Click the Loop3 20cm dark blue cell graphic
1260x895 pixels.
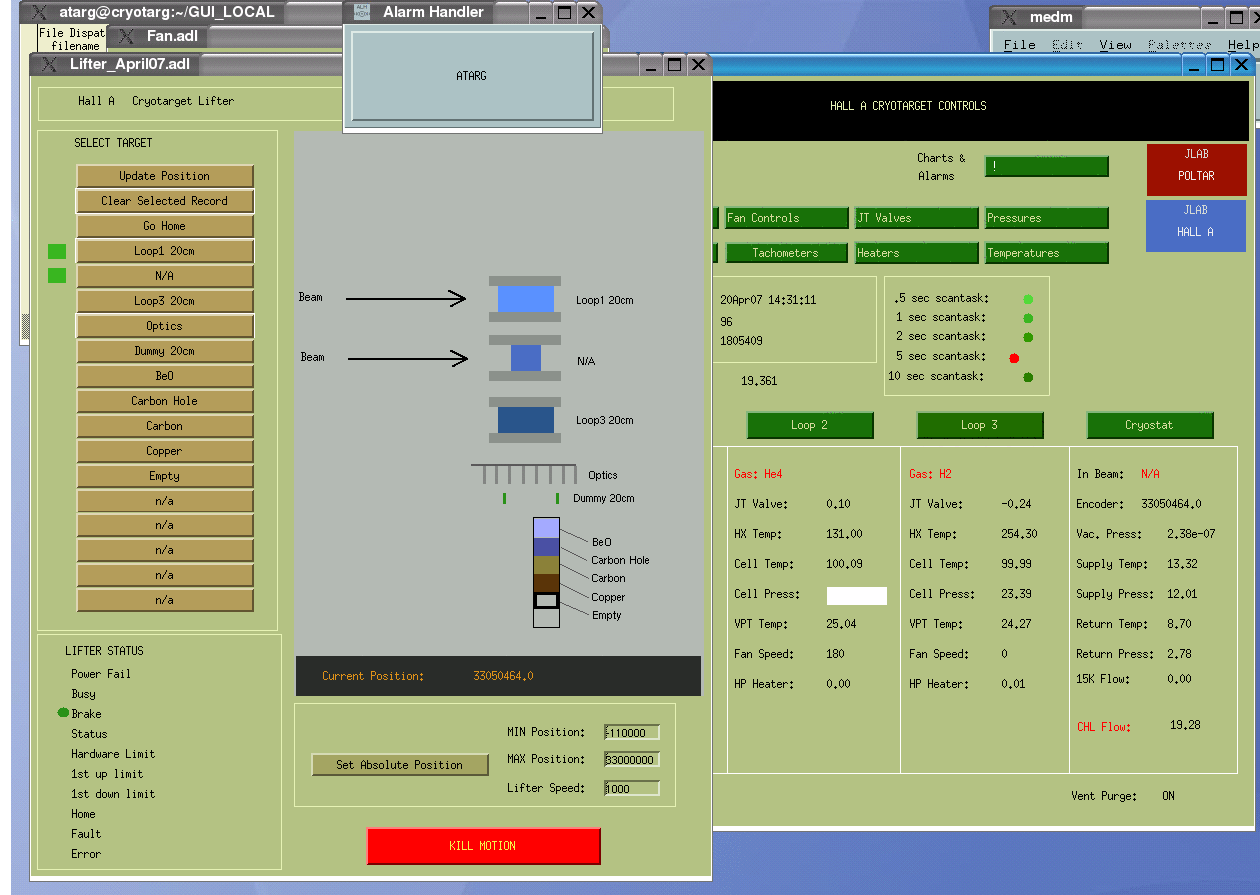[526, 420]
